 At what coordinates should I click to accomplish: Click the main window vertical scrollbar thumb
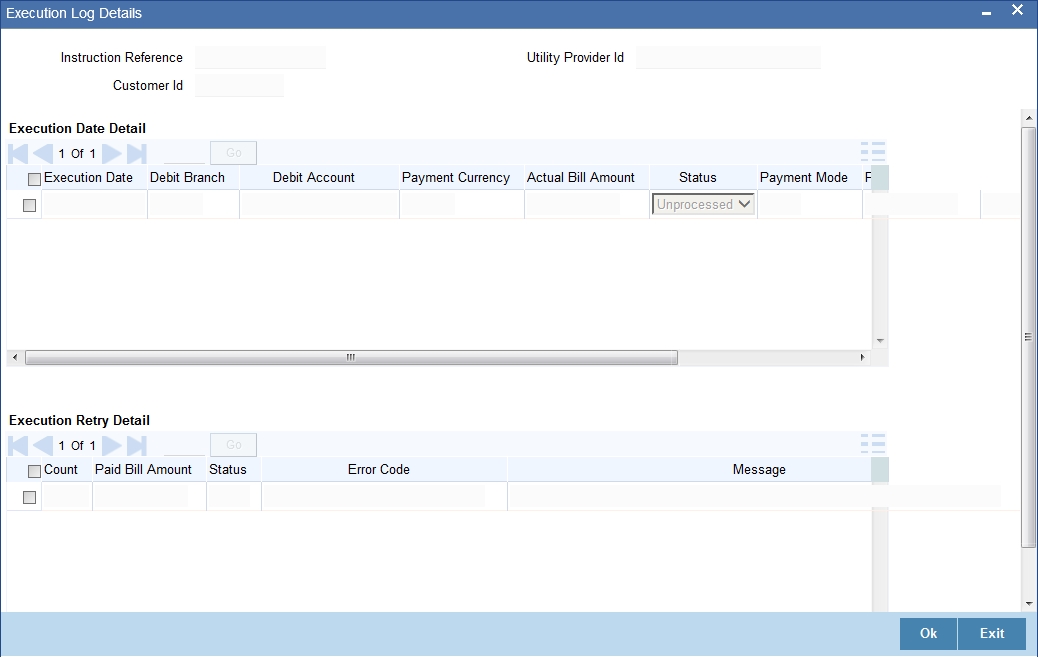point(1029,336)
